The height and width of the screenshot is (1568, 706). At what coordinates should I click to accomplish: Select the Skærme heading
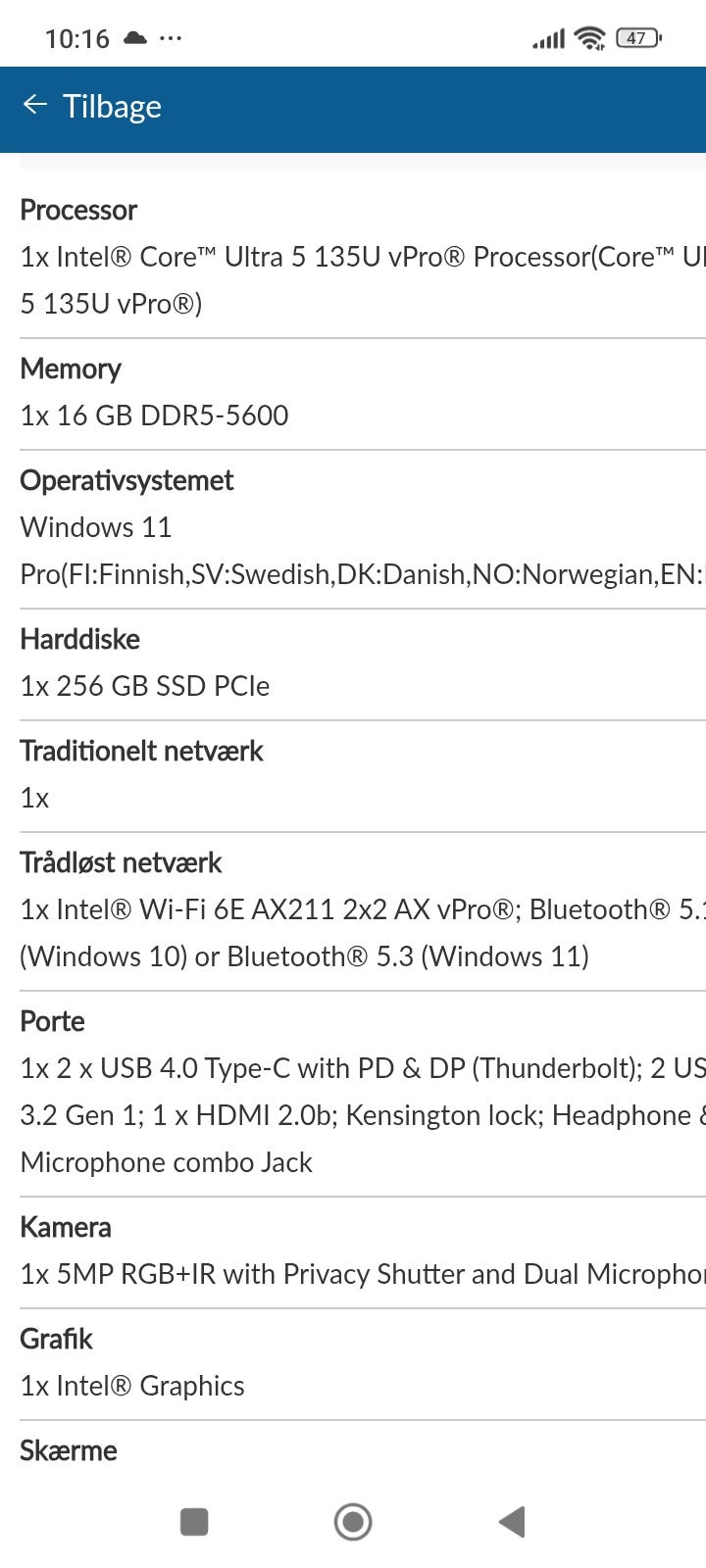coord(69,1450)
